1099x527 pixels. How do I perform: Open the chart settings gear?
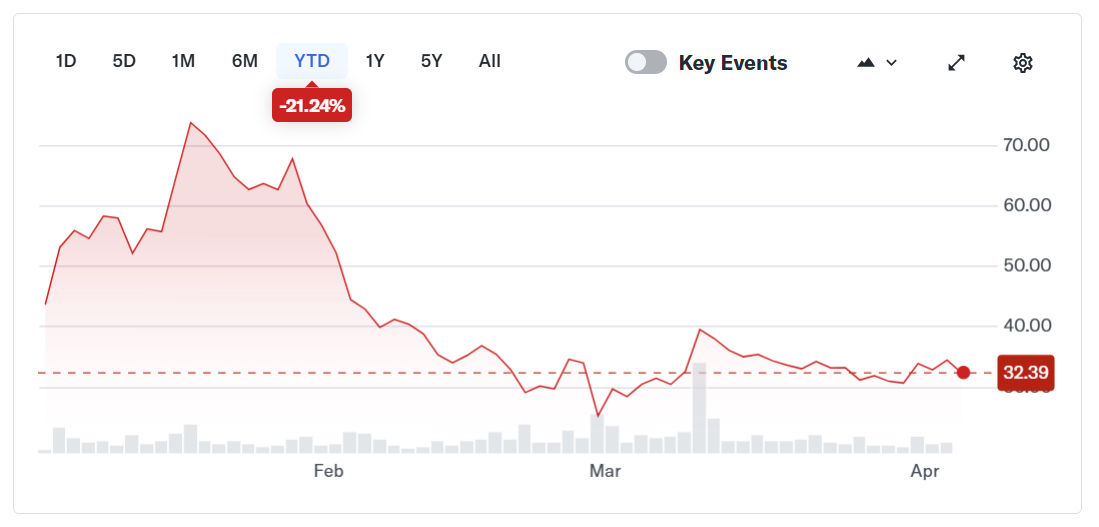click(x=1022, y=63)
